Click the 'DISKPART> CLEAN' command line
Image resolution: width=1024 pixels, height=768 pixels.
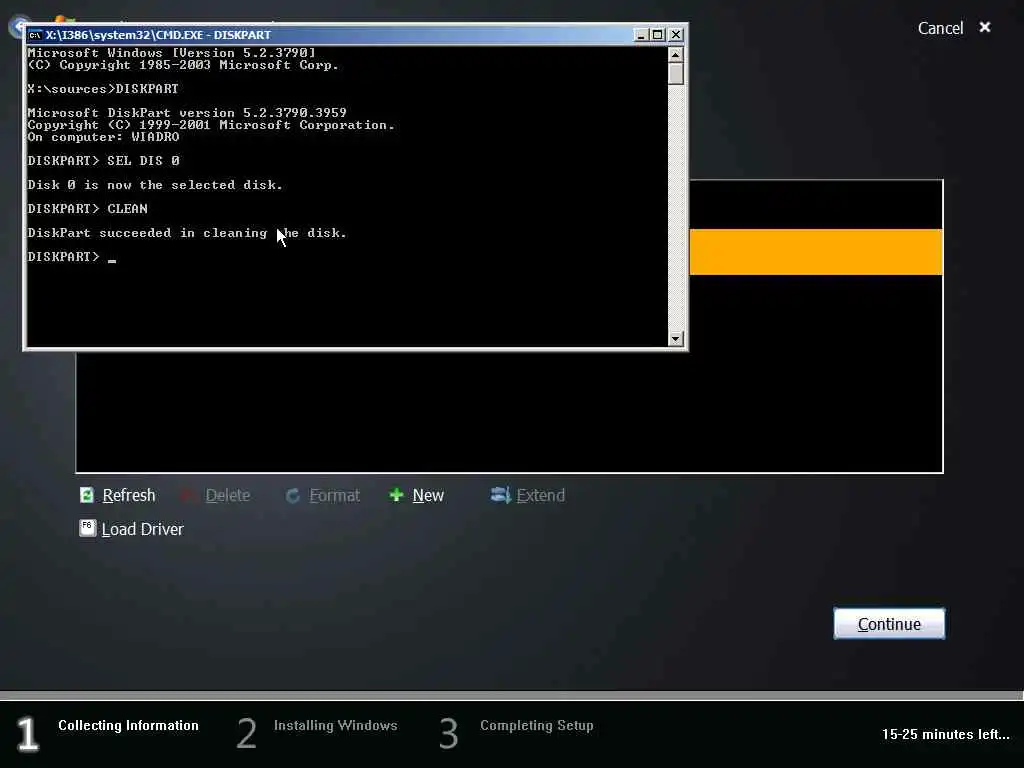coord(88,209)
